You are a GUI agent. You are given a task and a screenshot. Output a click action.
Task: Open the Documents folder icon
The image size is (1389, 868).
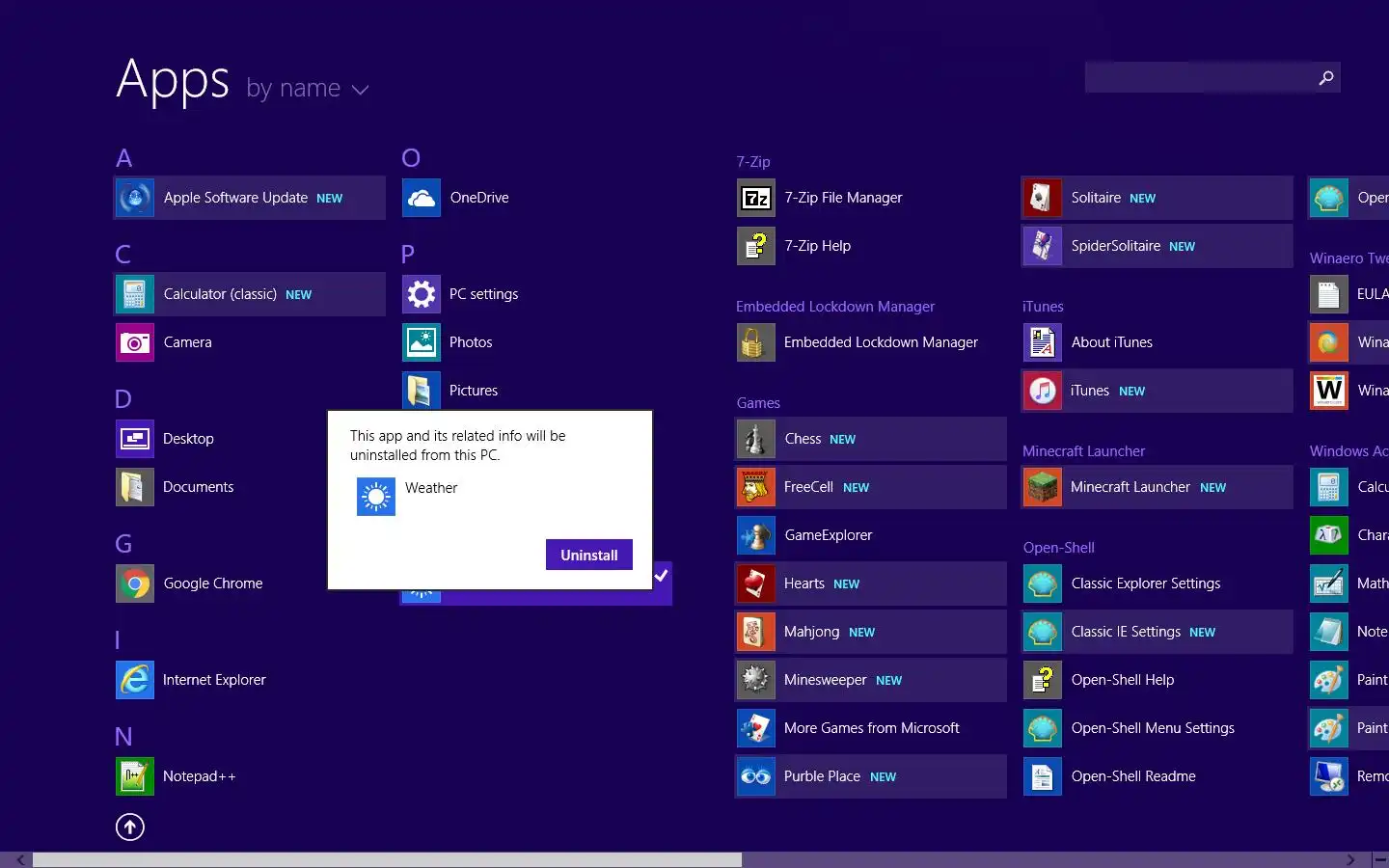click(x=135, y=487)
